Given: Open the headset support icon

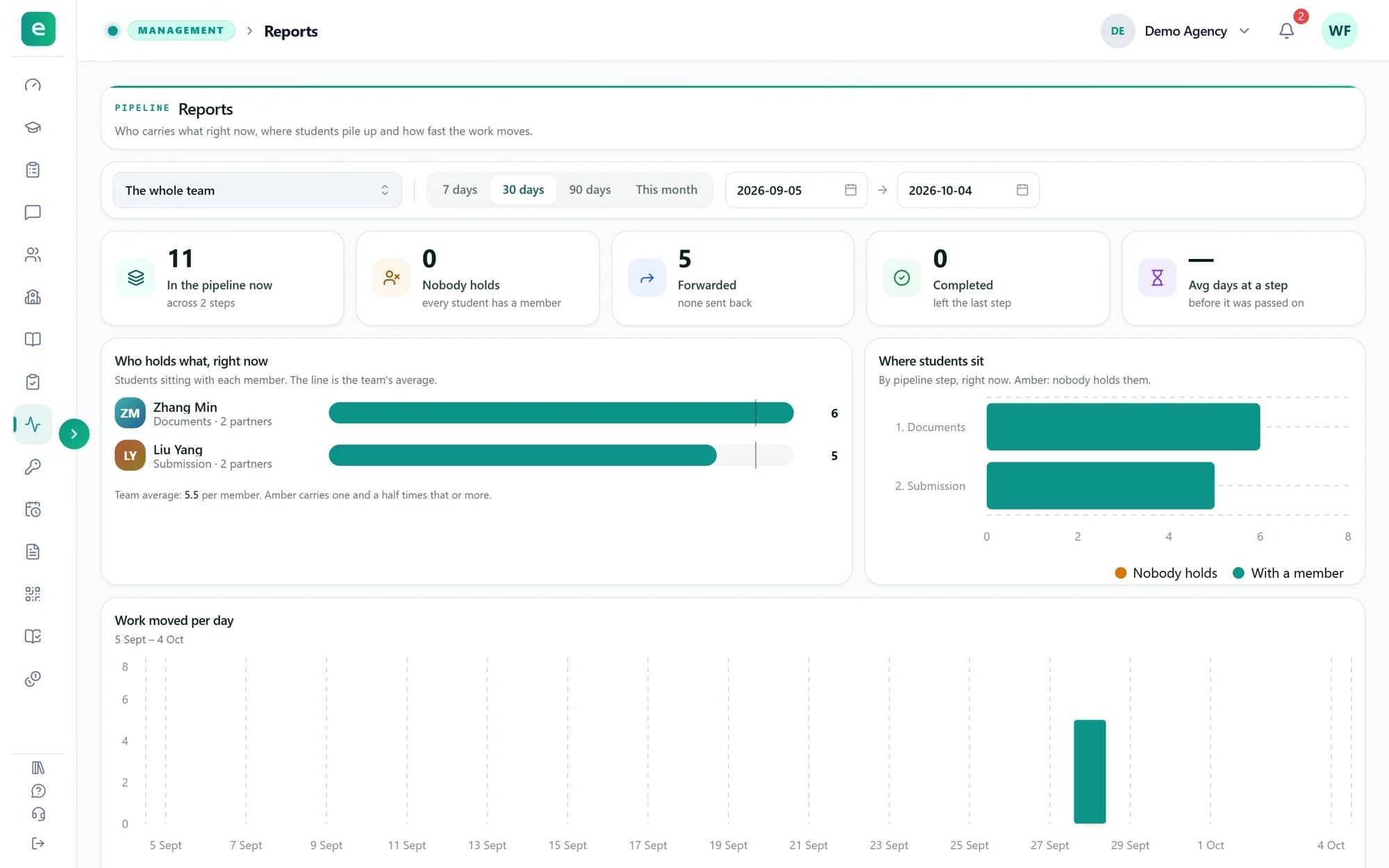Looking at the screenshot, I should point(38,815).
